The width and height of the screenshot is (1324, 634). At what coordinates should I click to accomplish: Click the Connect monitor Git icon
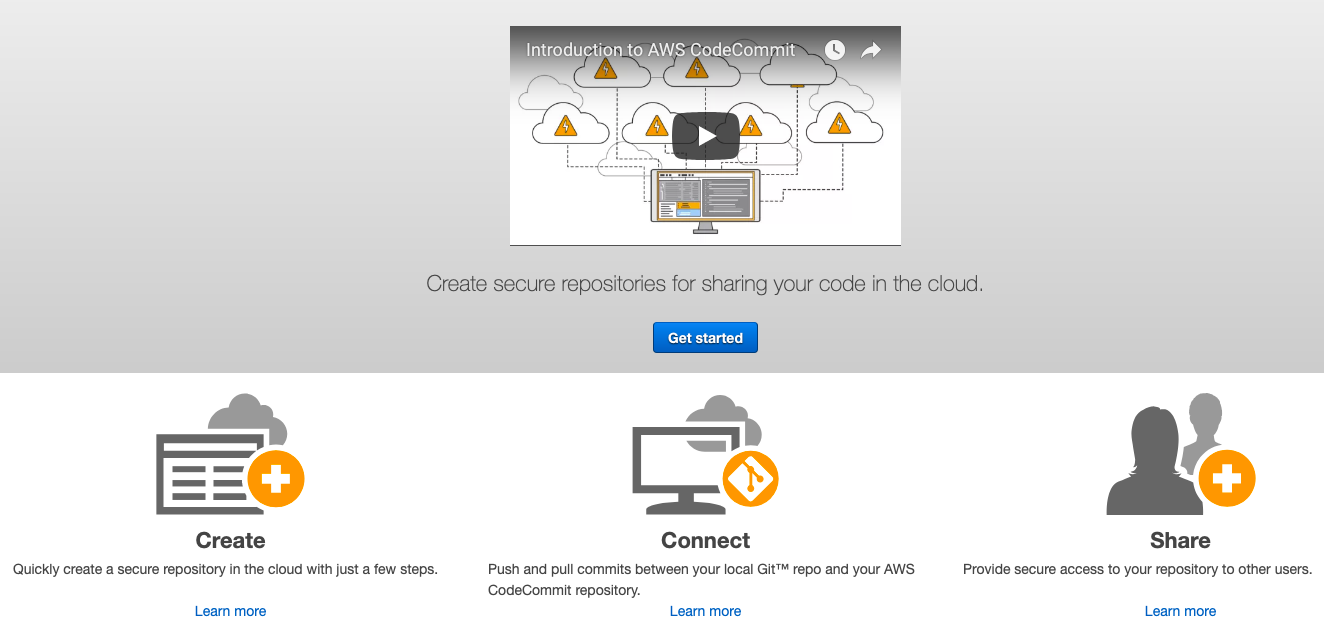coord(705,454)
